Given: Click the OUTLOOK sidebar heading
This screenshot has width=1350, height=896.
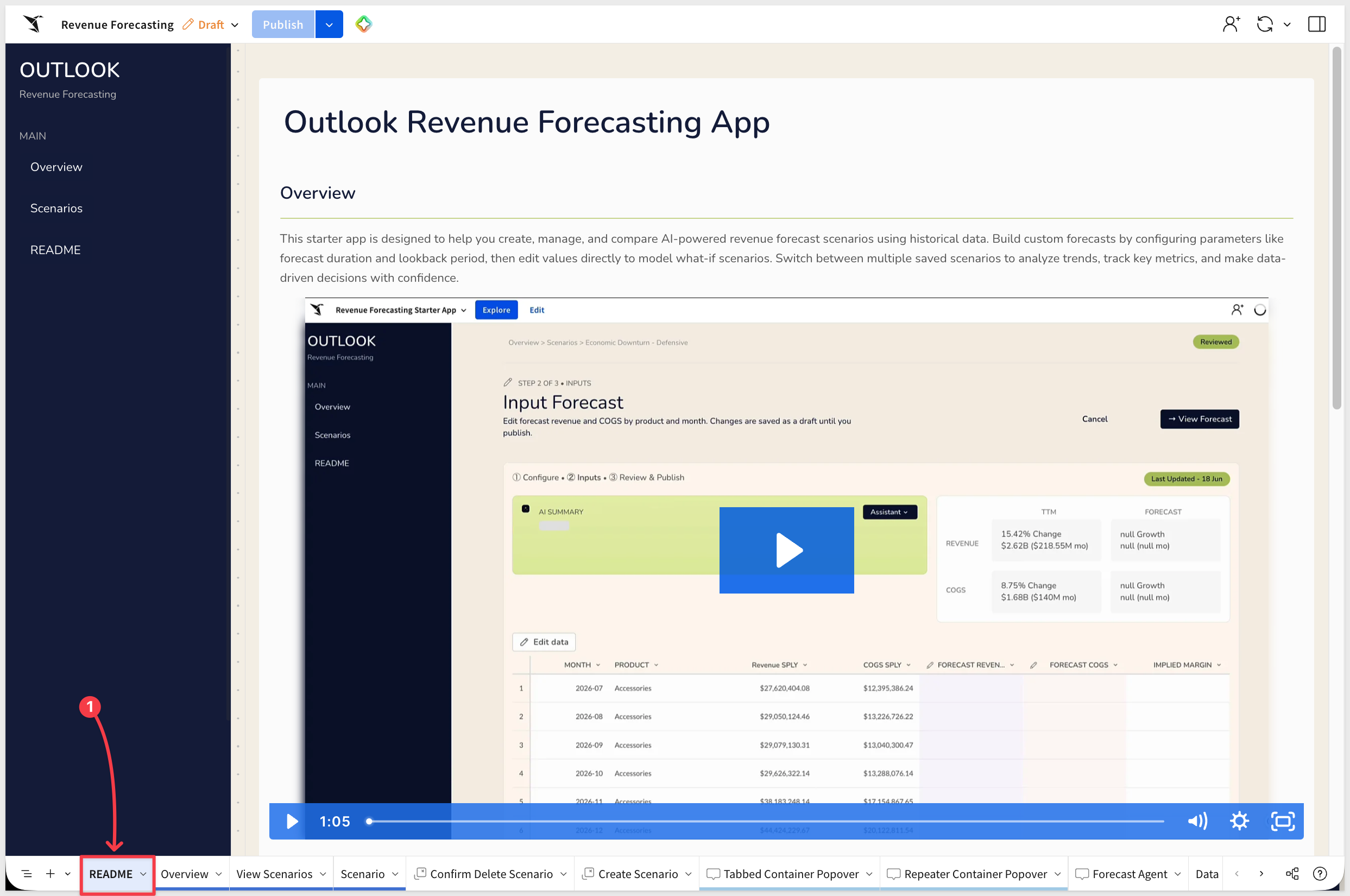Looking at the screenshot, I should [70, 70].
